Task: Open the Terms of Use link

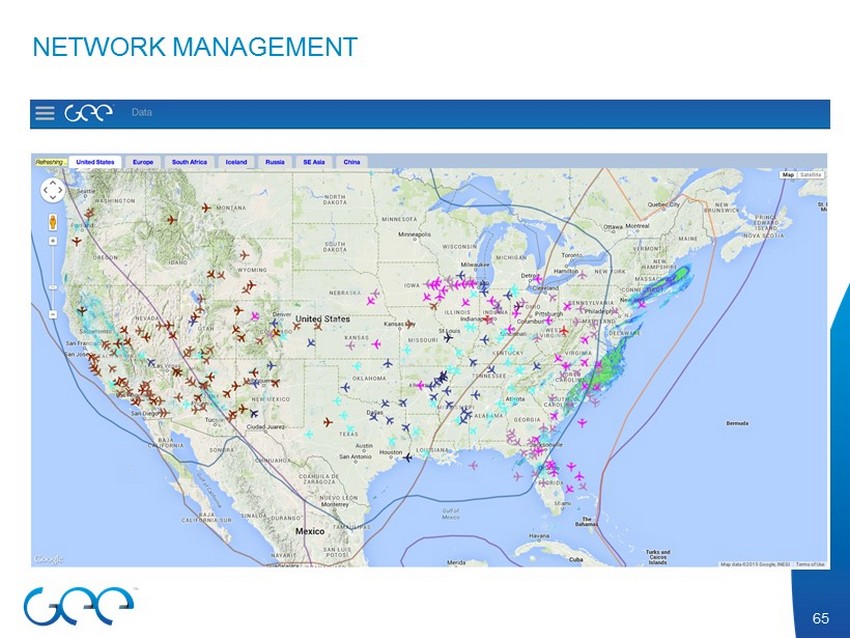Action: [x=810, y=564]
